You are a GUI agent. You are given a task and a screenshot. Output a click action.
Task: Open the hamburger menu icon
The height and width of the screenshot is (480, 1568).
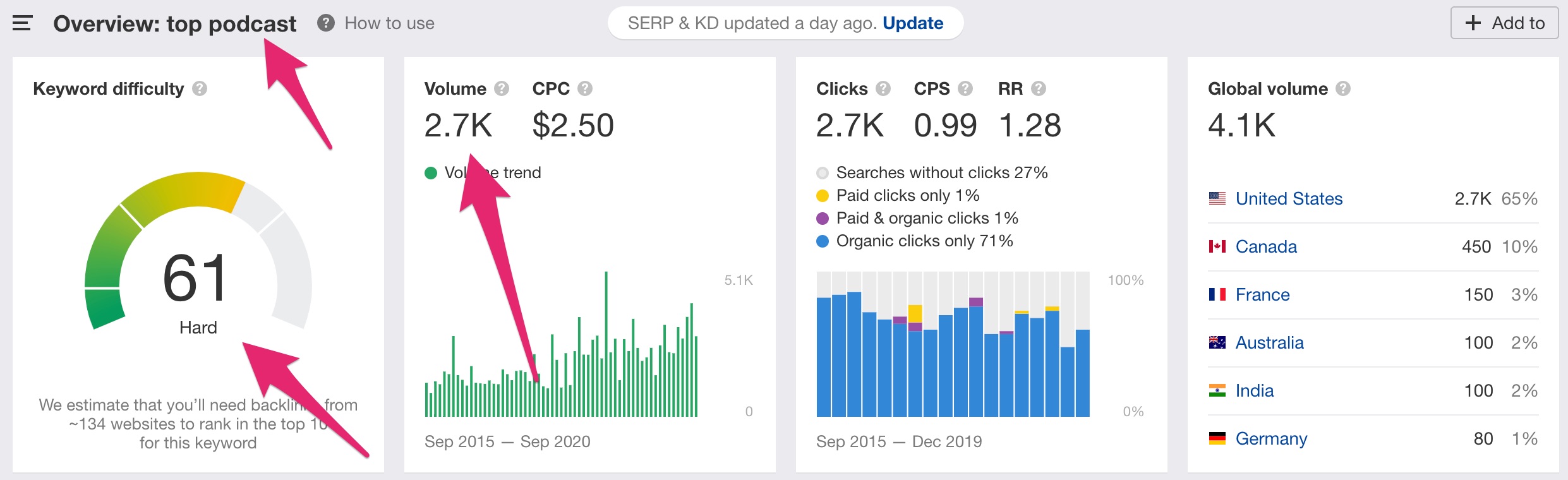[x=22, y=23]
